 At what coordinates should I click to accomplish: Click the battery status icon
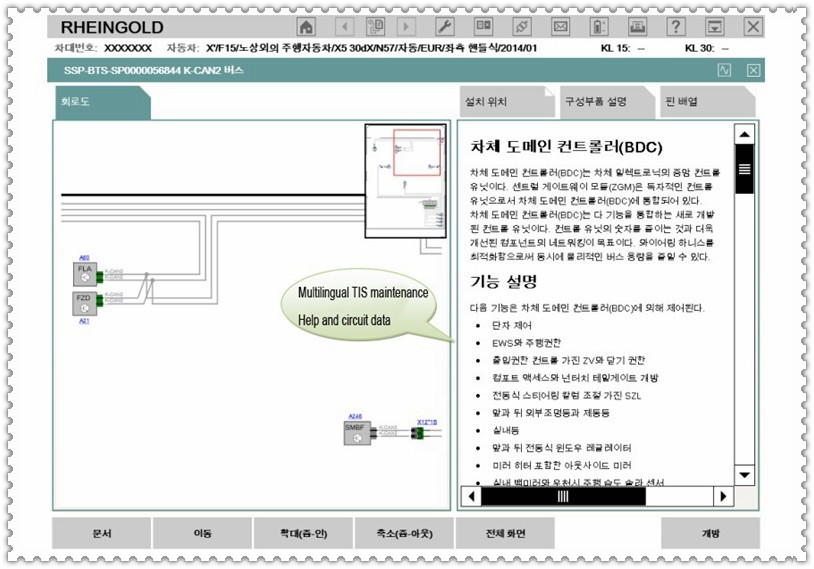pyautogui.click(x=599, y=27)
